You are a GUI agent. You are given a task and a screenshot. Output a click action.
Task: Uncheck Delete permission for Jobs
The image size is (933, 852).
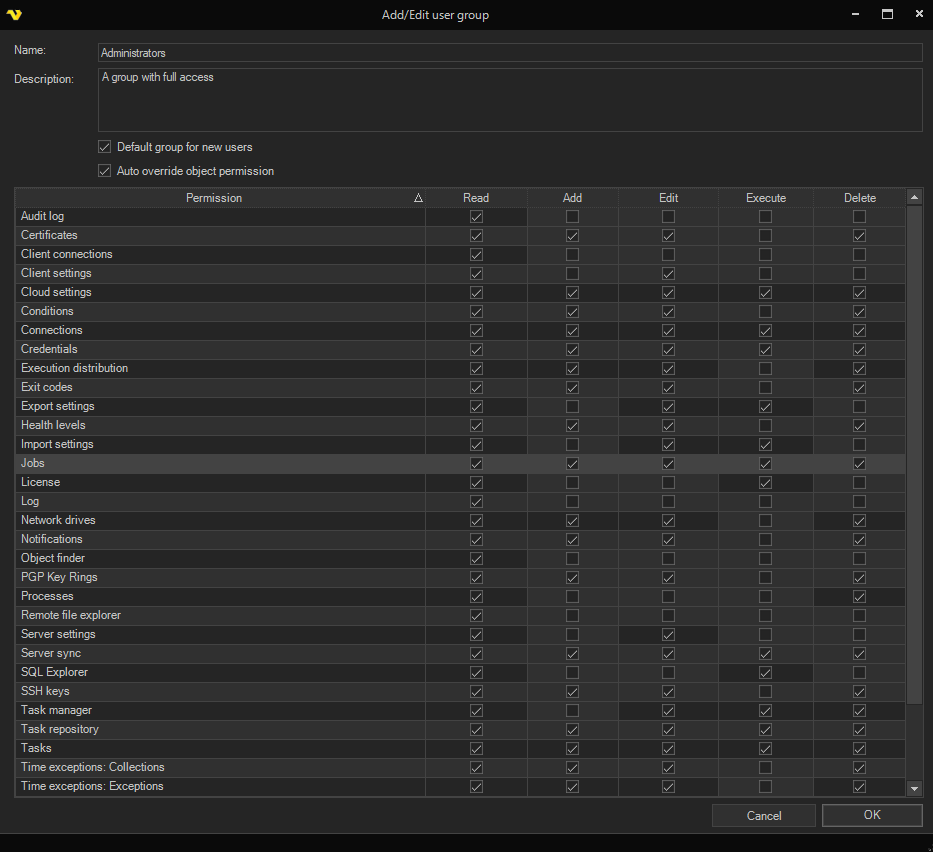tap(859, 463)
